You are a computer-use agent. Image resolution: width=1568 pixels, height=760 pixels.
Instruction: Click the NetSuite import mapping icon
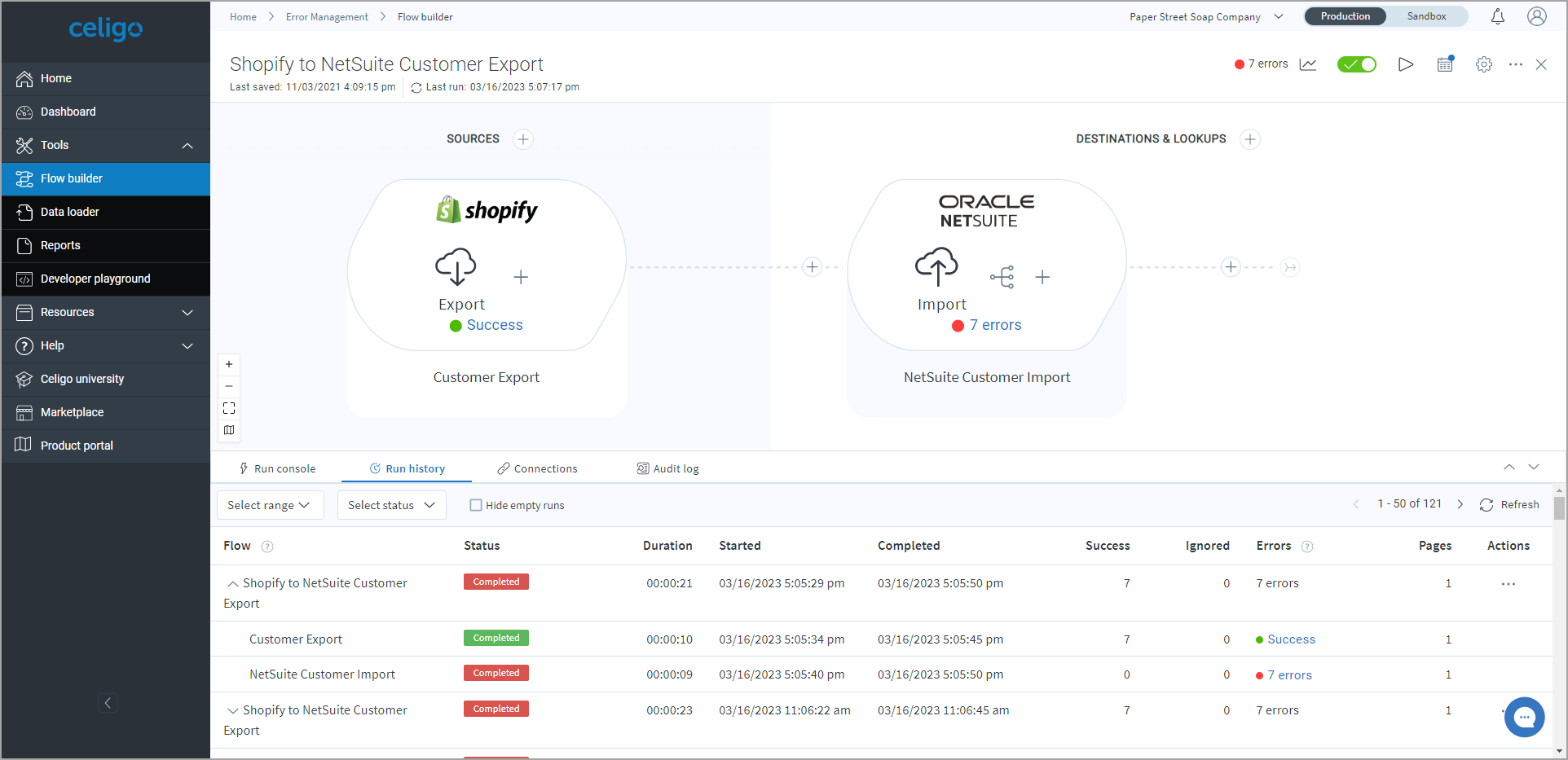pyautogui.click(x=1002, y=277)
